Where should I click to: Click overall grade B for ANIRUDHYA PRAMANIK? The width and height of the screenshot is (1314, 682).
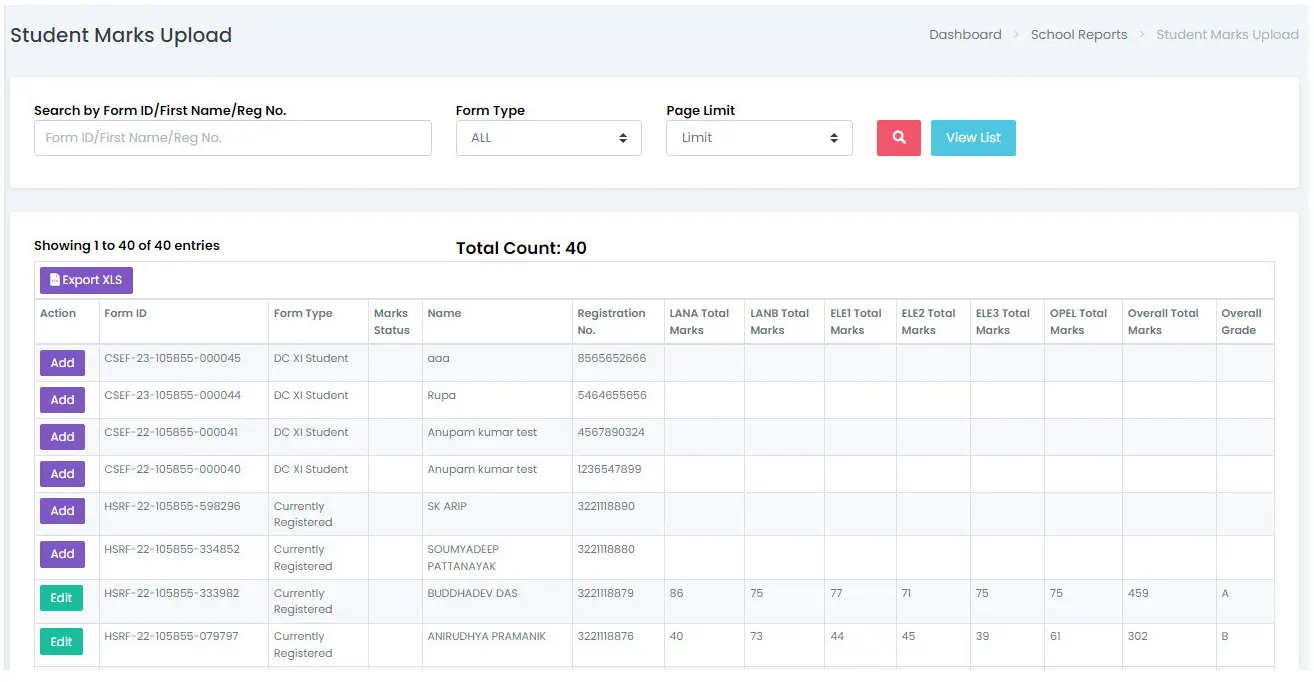tap(1225, 636)
